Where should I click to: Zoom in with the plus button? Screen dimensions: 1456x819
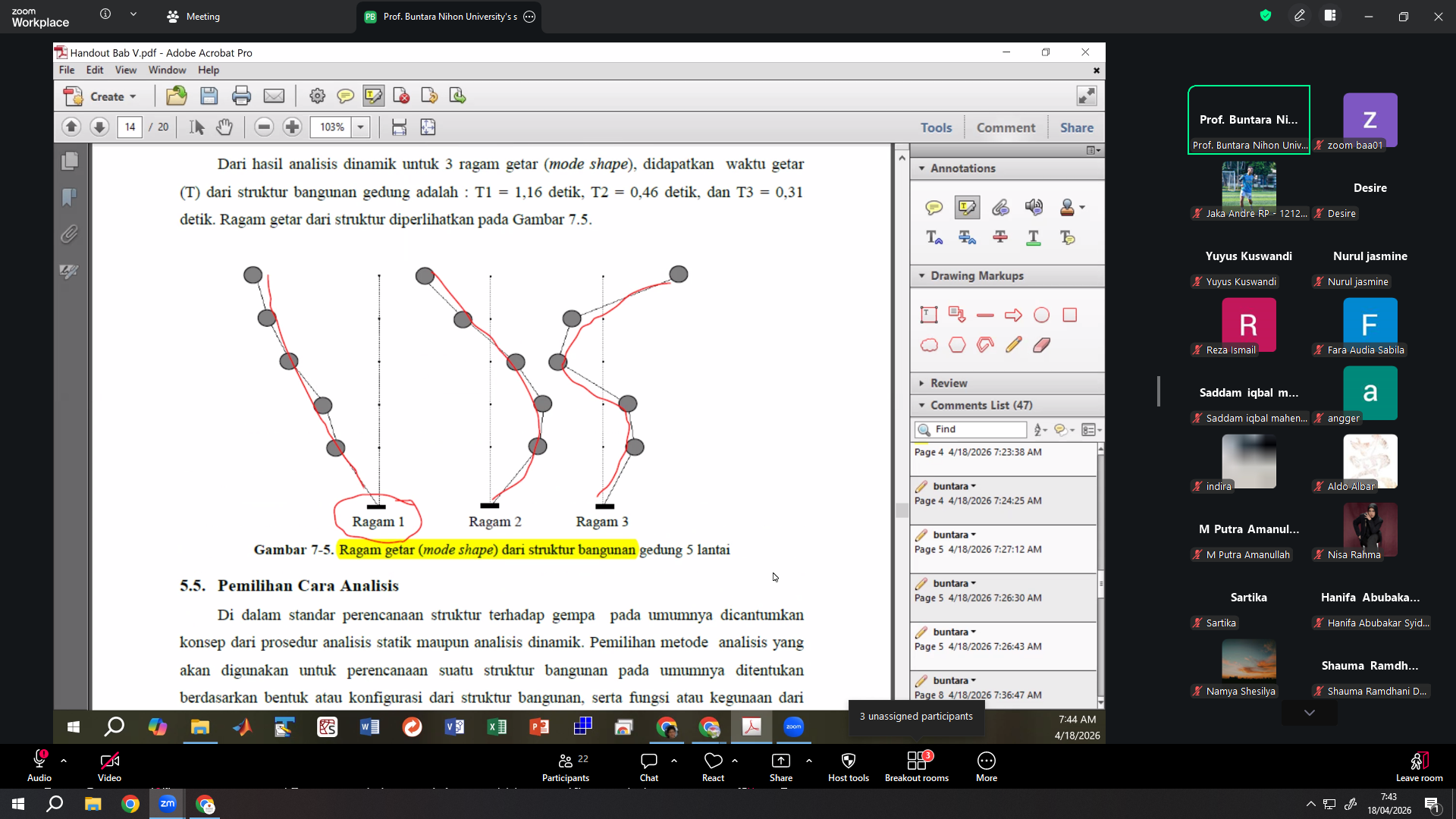[292, 127]
